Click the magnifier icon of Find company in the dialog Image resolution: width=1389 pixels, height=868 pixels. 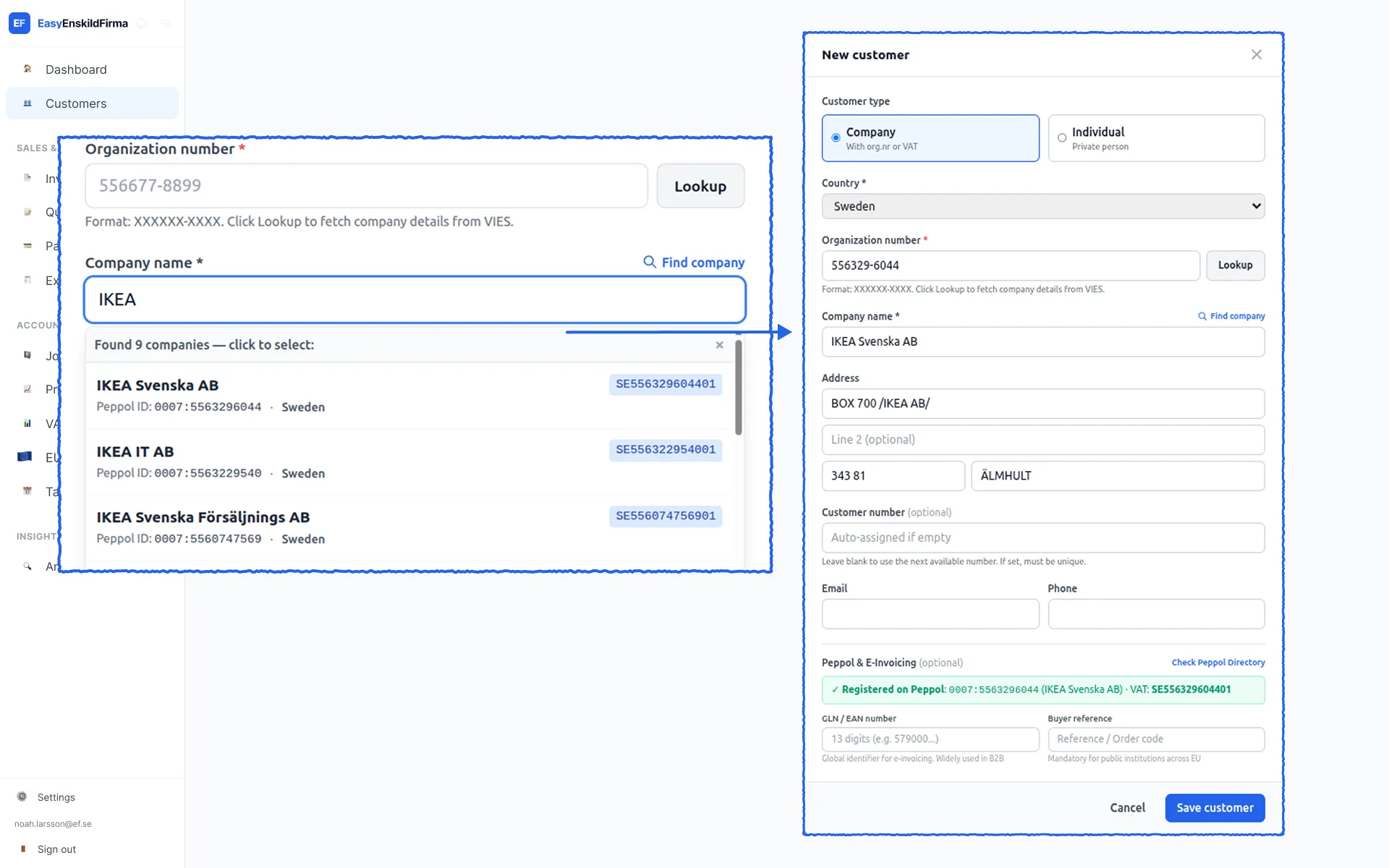1202,316
